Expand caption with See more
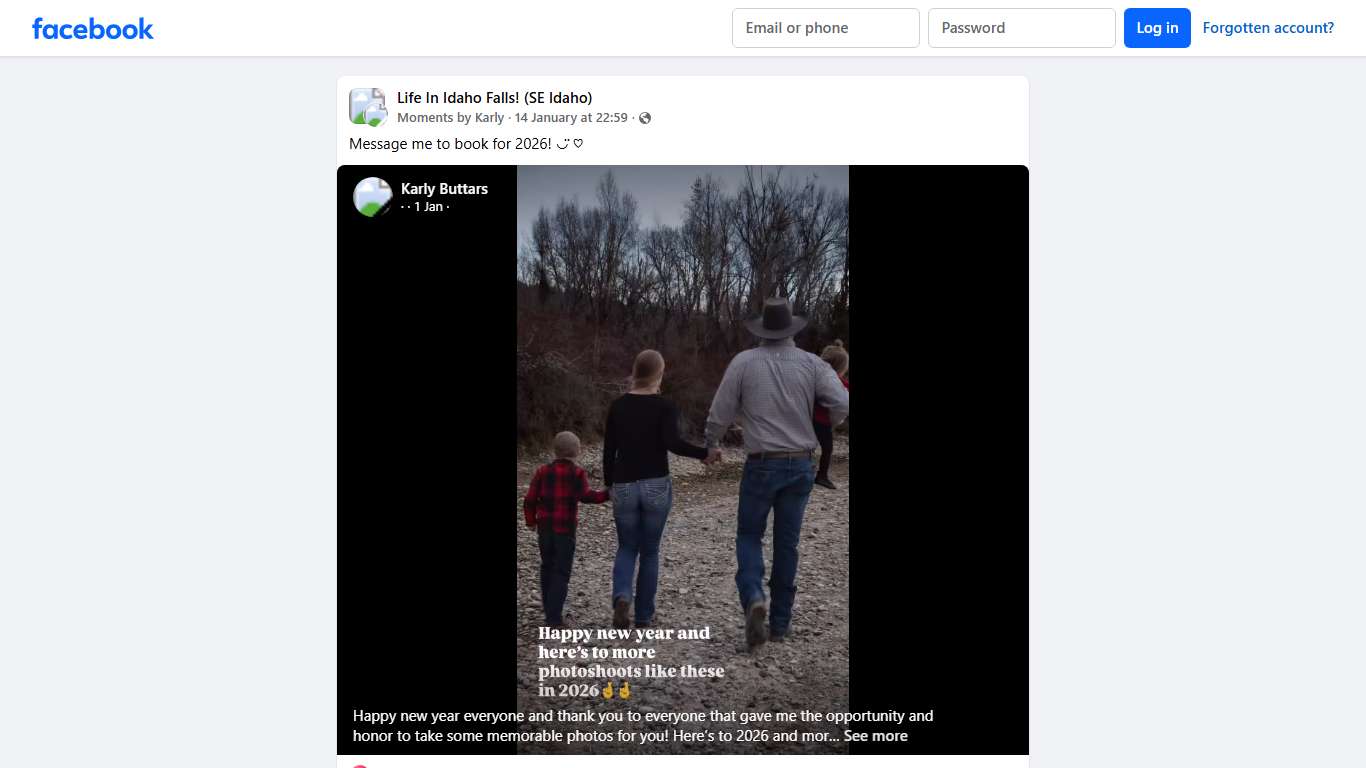 pyautogui.click(x=875, y=736)
